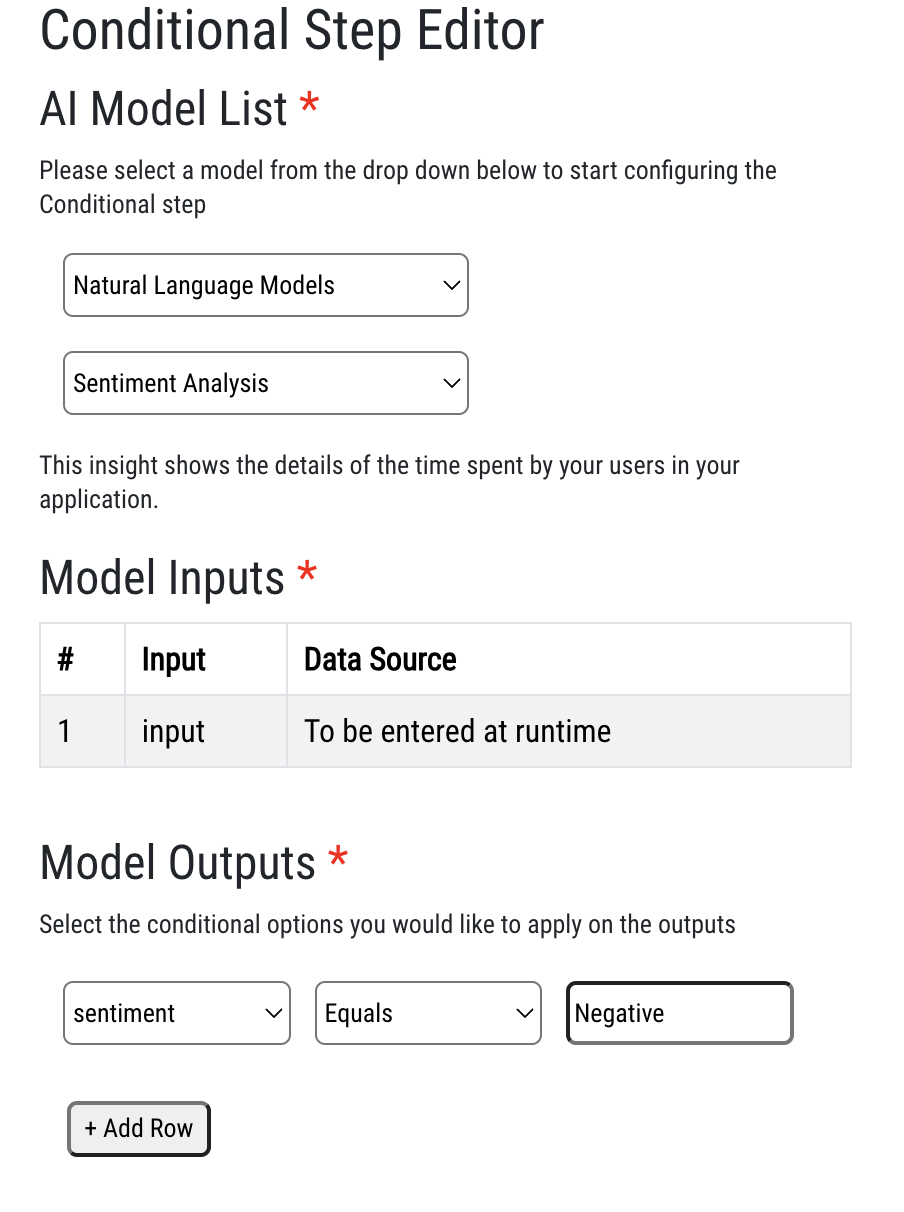Click the red asterisk next to AI Model List
The width and height of the screenshot is (904, 1212).
click(x=308, y=103)
